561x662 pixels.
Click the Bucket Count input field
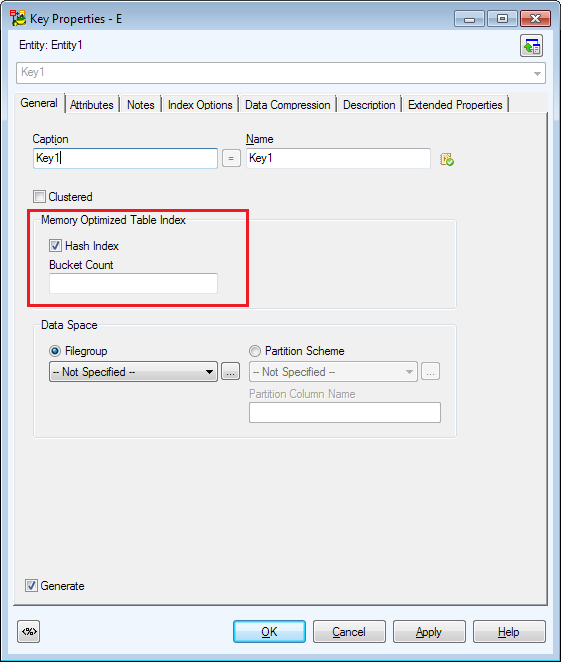(133, 283)
